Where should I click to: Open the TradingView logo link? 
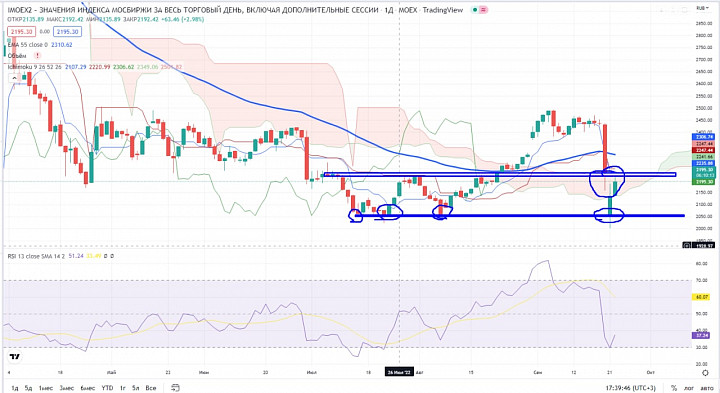tap(15, 357)
